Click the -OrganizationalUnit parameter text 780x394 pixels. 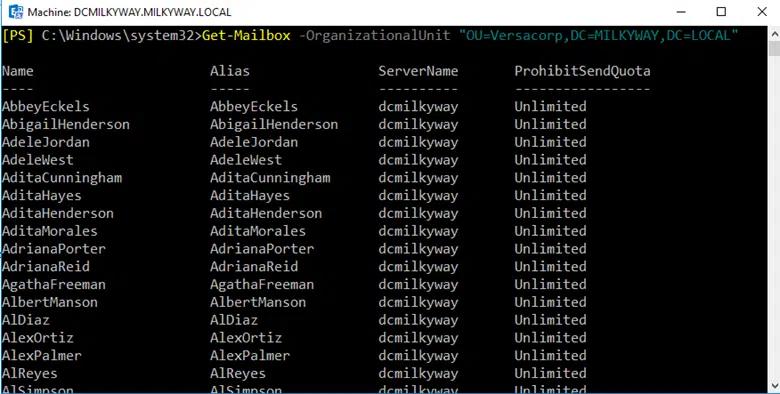pos(375,35)
